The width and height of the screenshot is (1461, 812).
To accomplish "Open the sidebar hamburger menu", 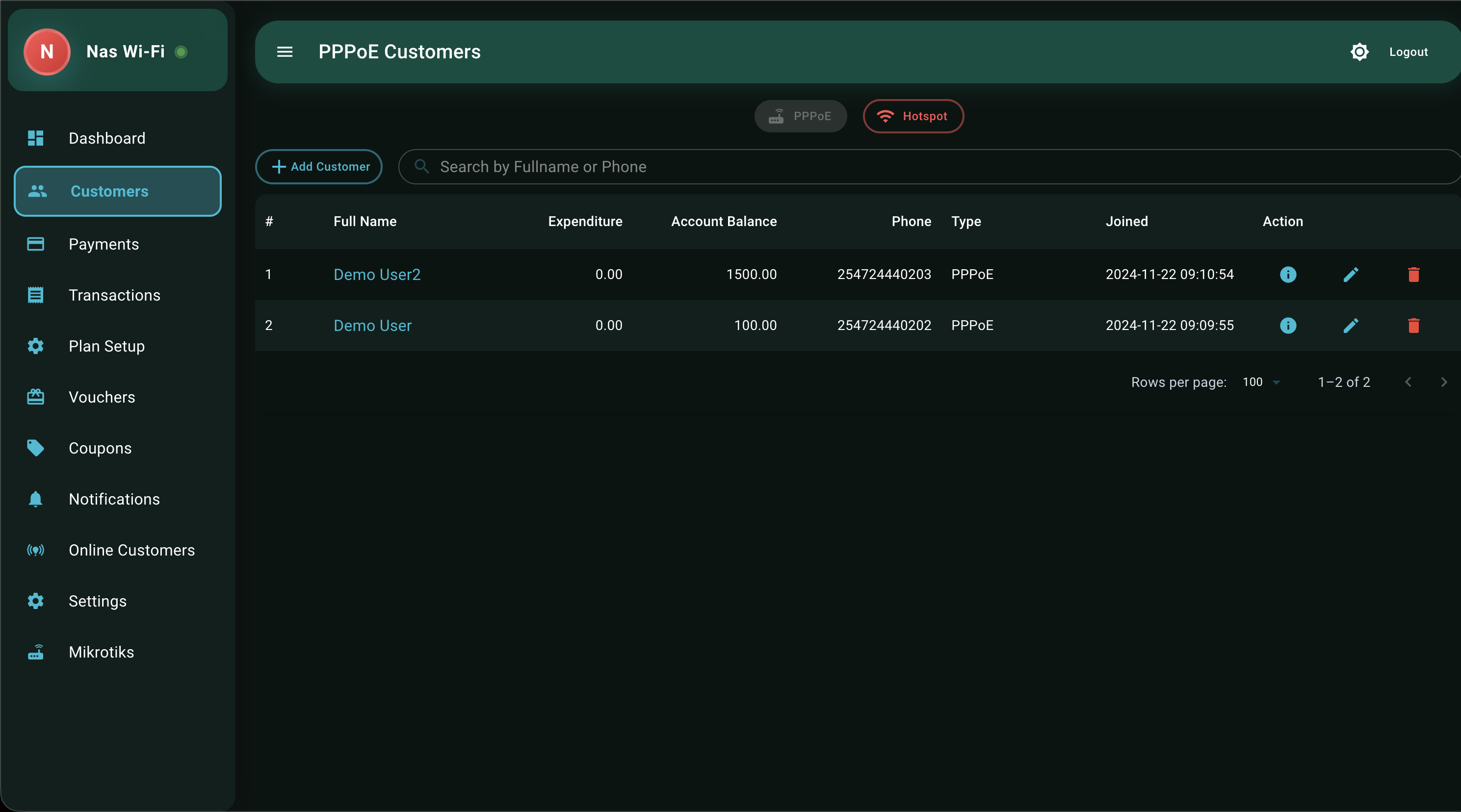I will coord(285,51).
